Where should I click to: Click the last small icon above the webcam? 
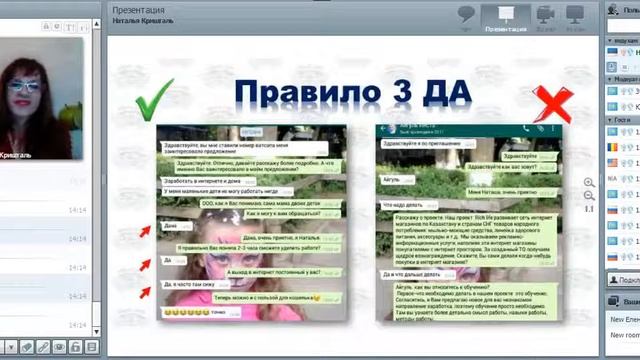[x=83, y=27]
